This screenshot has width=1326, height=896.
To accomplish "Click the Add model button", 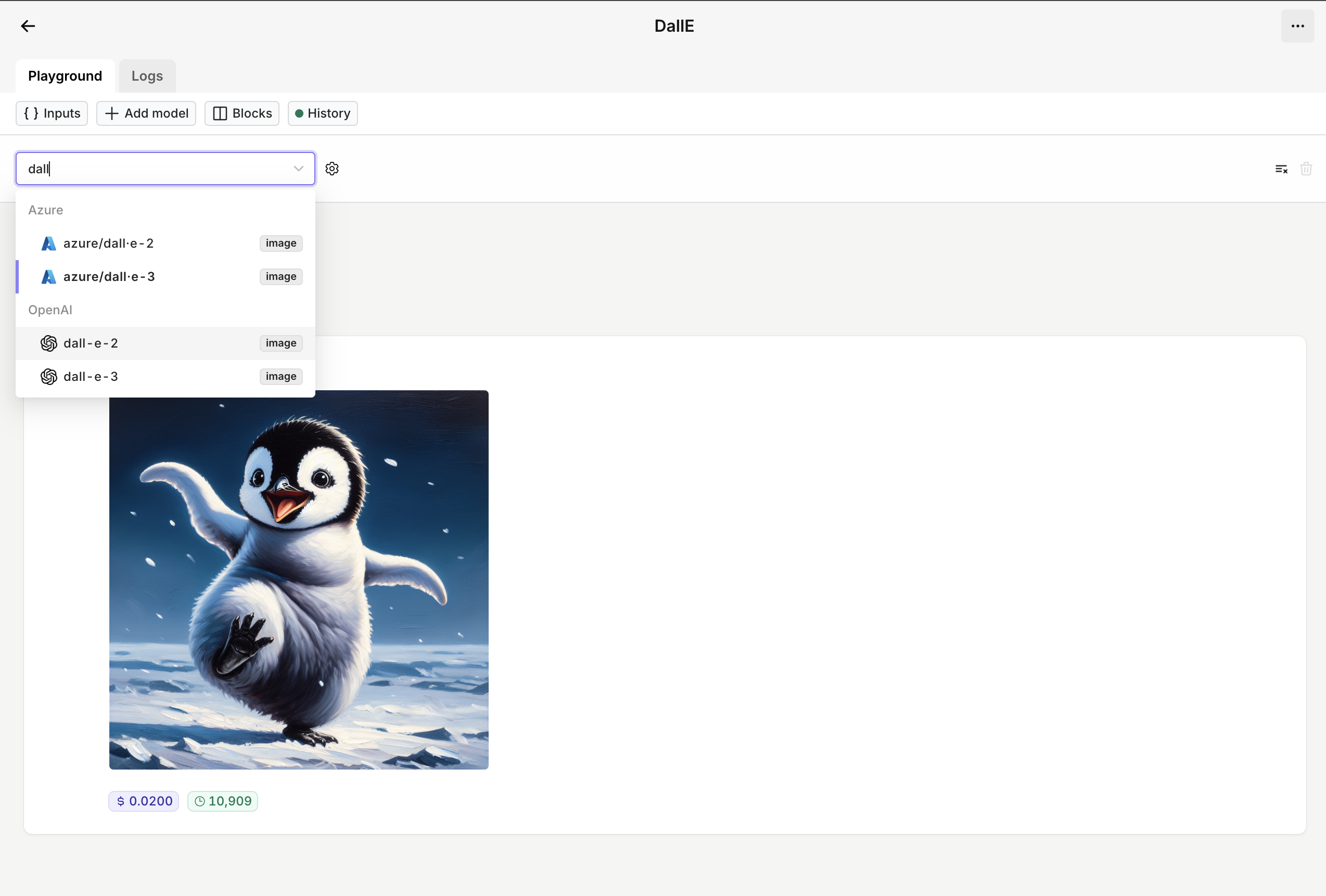I will point(146,113).
